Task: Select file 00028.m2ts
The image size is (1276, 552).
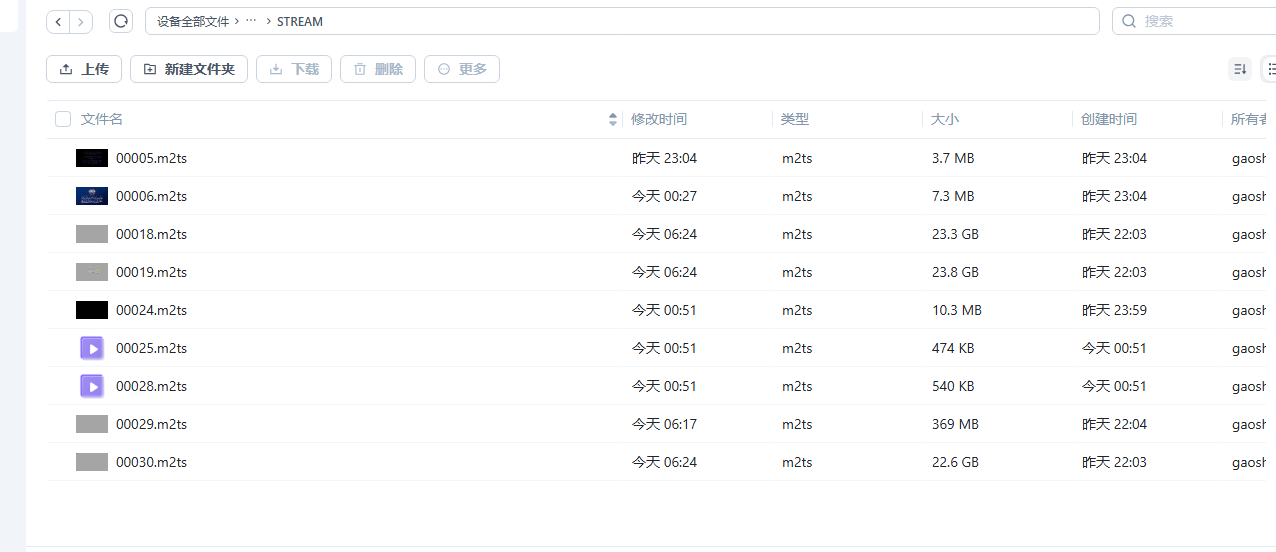Action: click(x=151, y=386)
